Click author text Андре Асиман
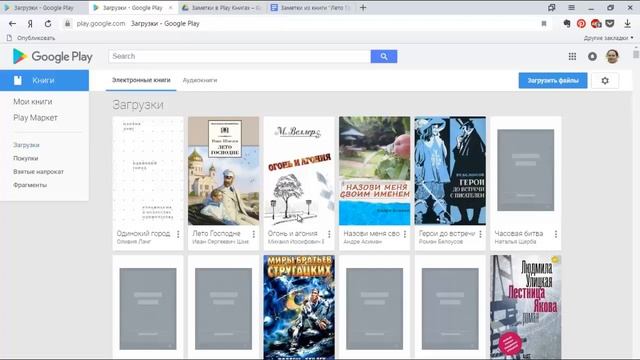This screenshot has width=640, height=360. (362, 242)
